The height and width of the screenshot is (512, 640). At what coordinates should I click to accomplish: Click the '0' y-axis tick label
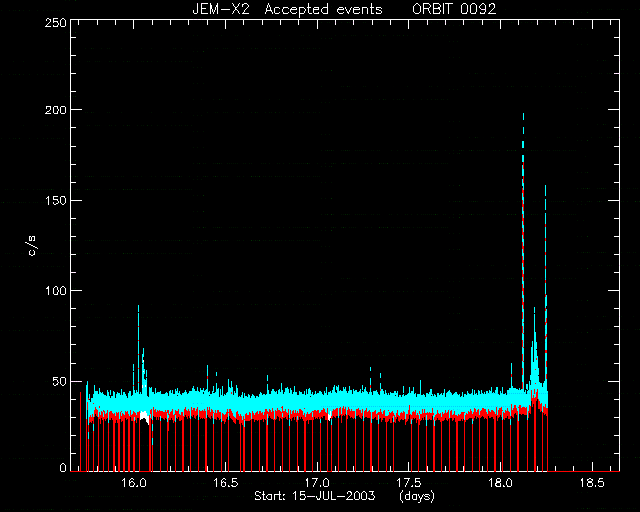point(63,467)
